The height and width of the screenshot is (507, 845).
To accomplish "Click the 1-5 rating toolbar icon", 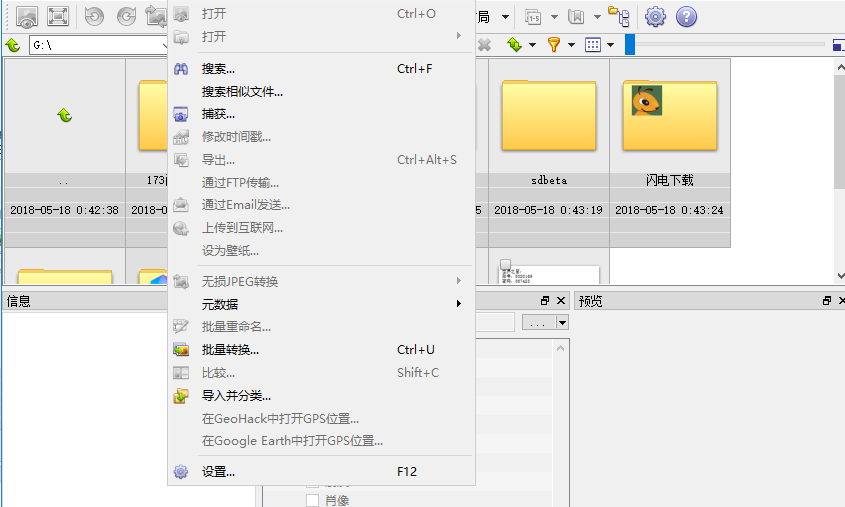I will [x=533, y=17].
